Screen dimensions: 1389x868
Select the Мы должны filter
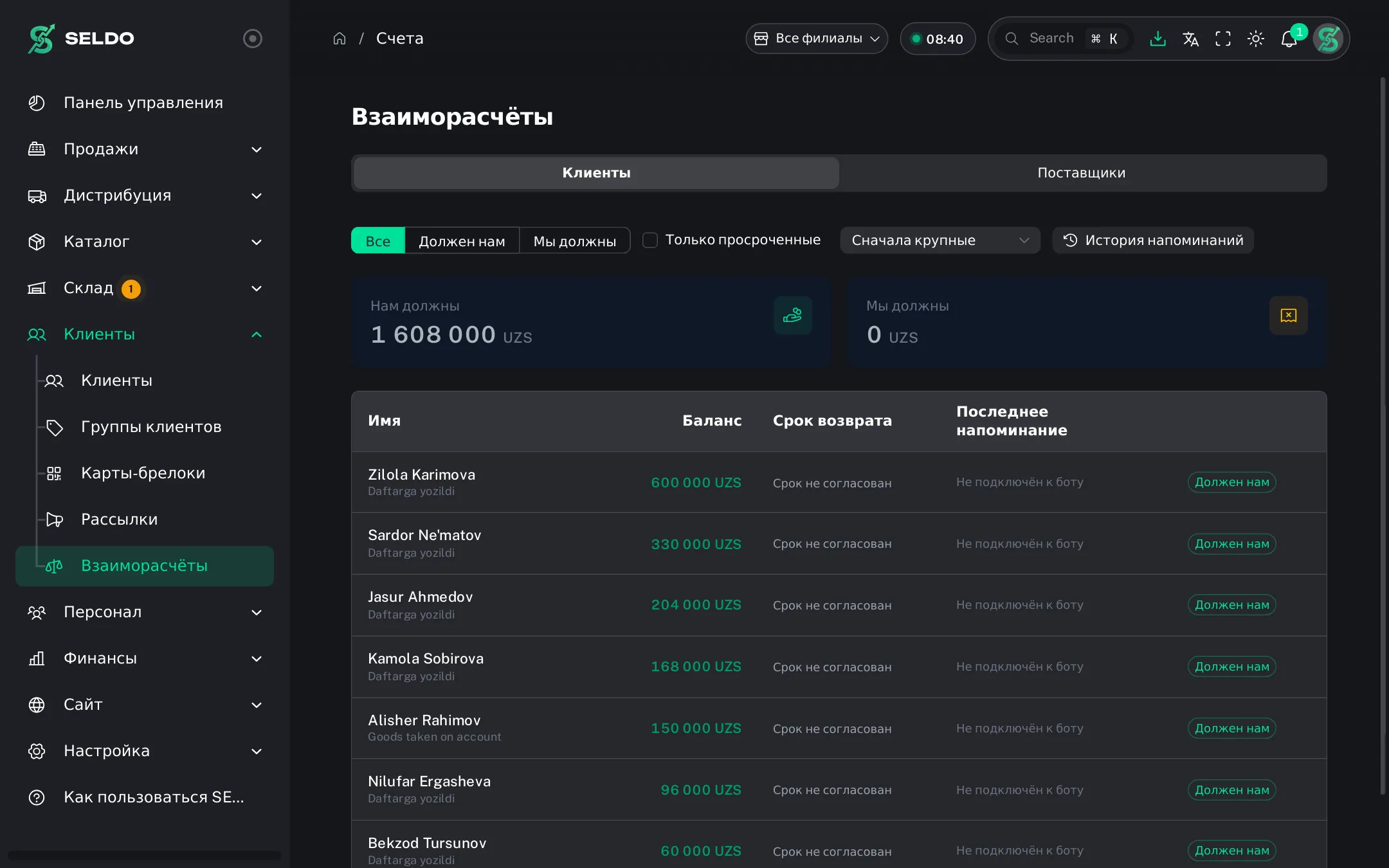(575, 240)
